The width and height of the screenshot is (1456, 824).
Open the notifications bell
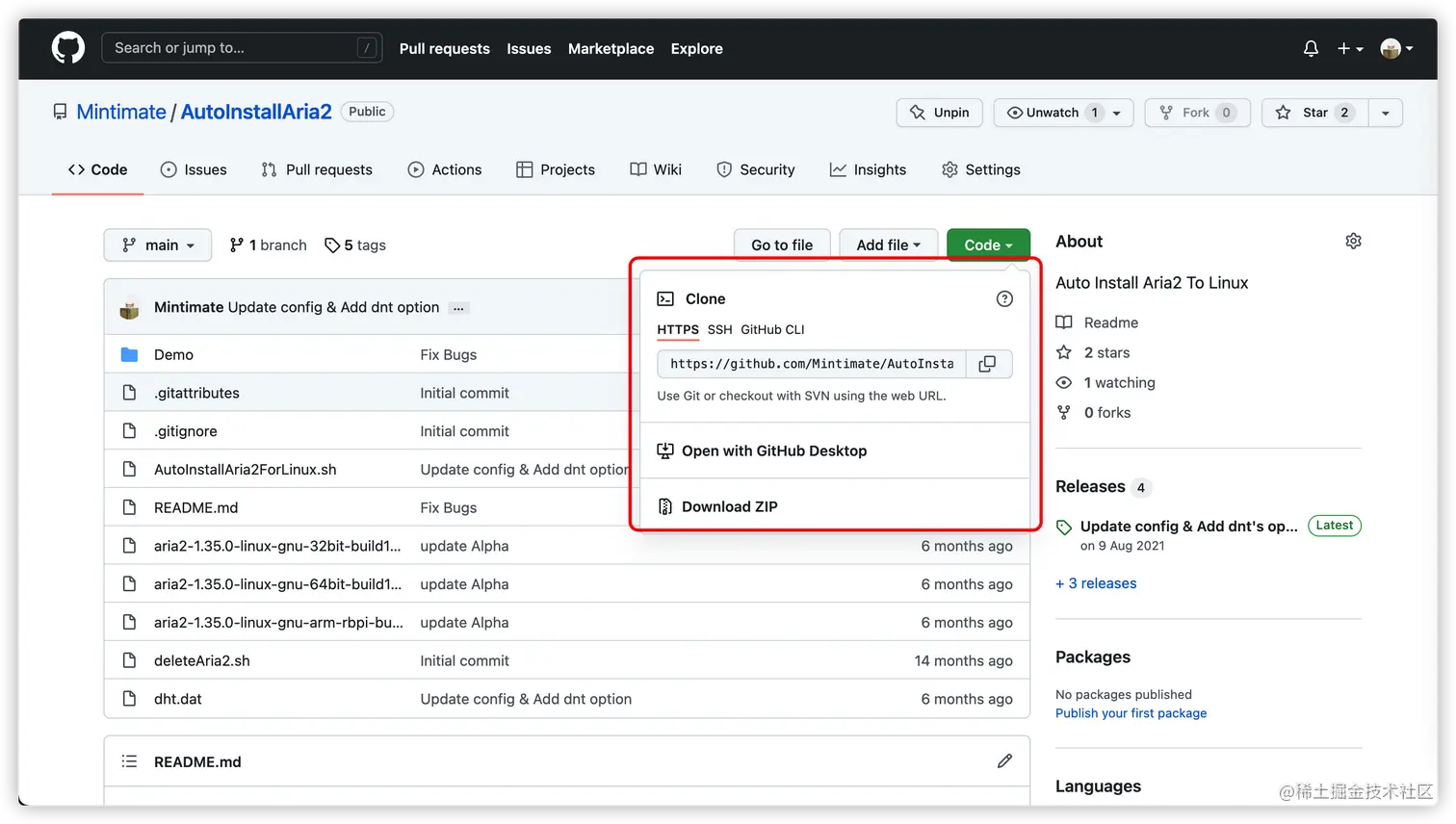coord(1311,48)
